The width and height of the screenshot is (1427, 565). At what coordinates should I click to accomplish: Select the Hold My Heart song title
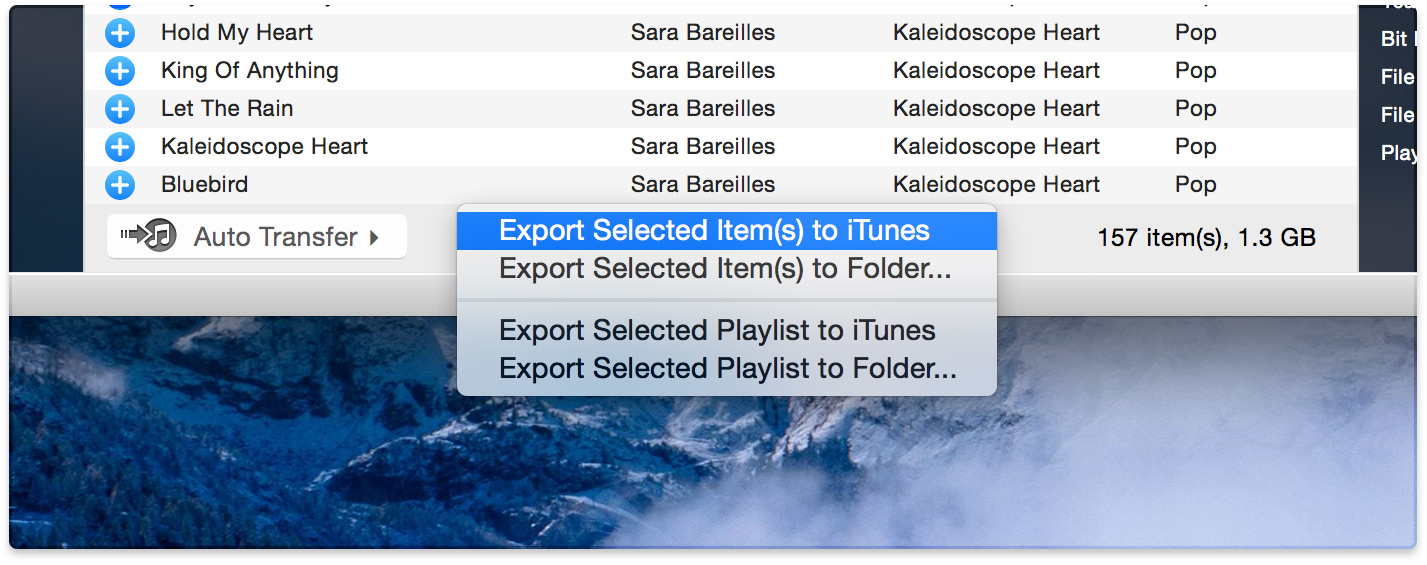click(237, 33)
